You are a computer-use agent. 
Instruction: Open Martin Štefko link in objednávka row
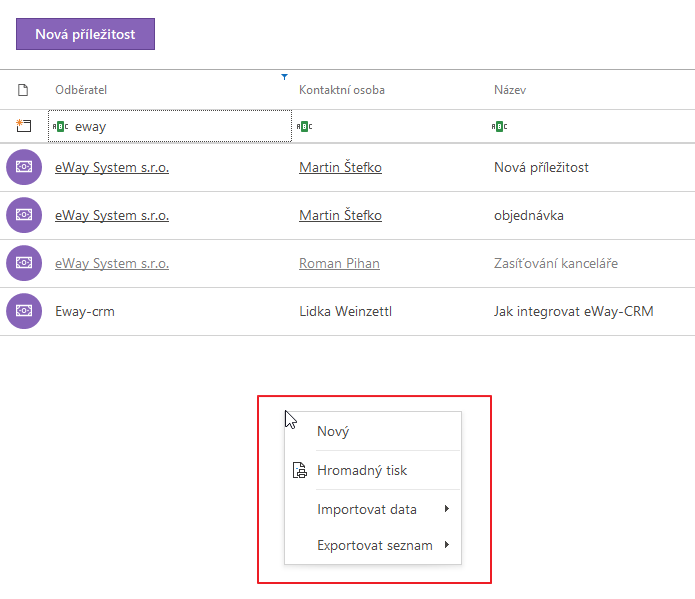coord(340,215)
